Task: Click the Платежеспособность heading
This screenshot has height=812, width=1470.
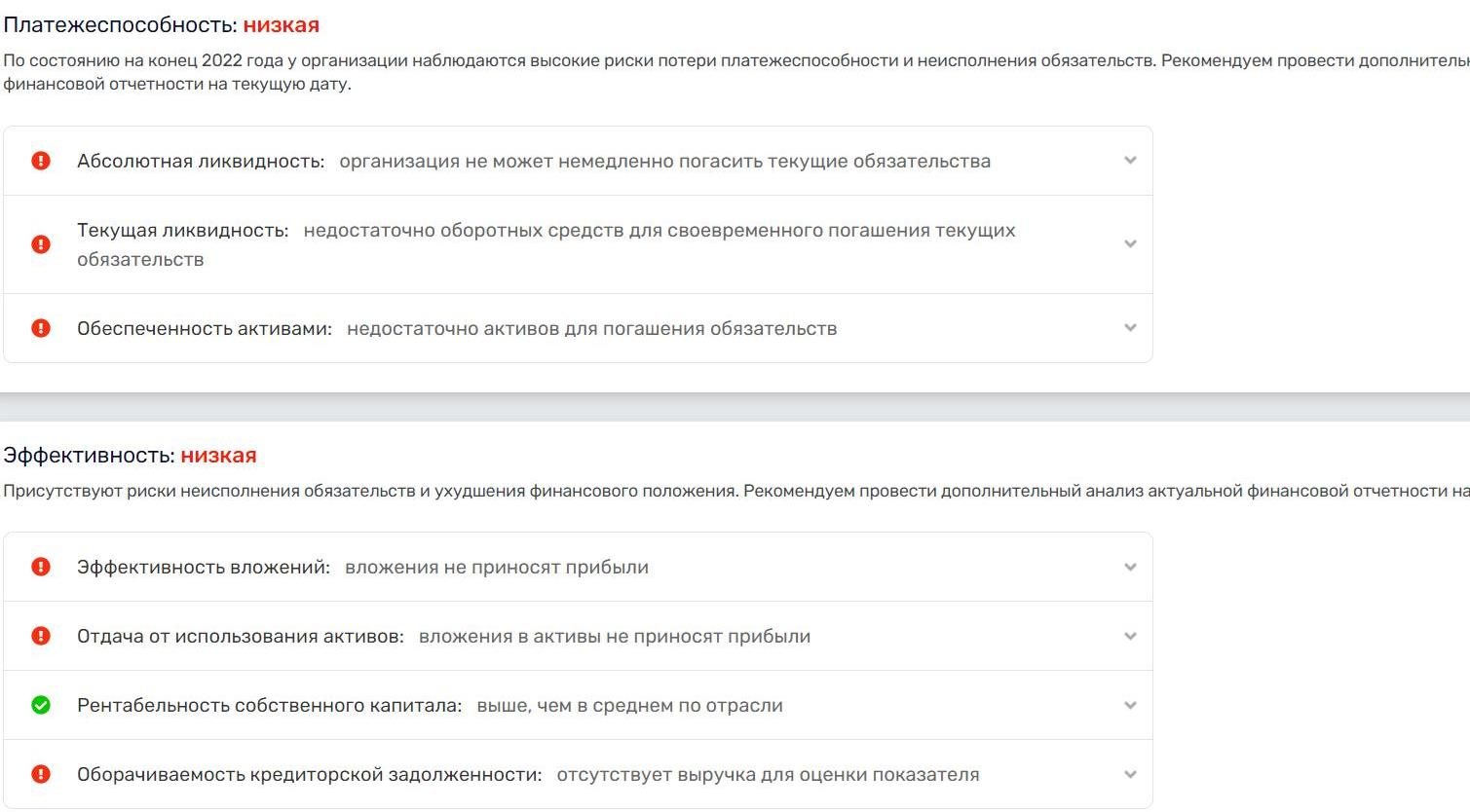Action: click(x=121, y=25)
